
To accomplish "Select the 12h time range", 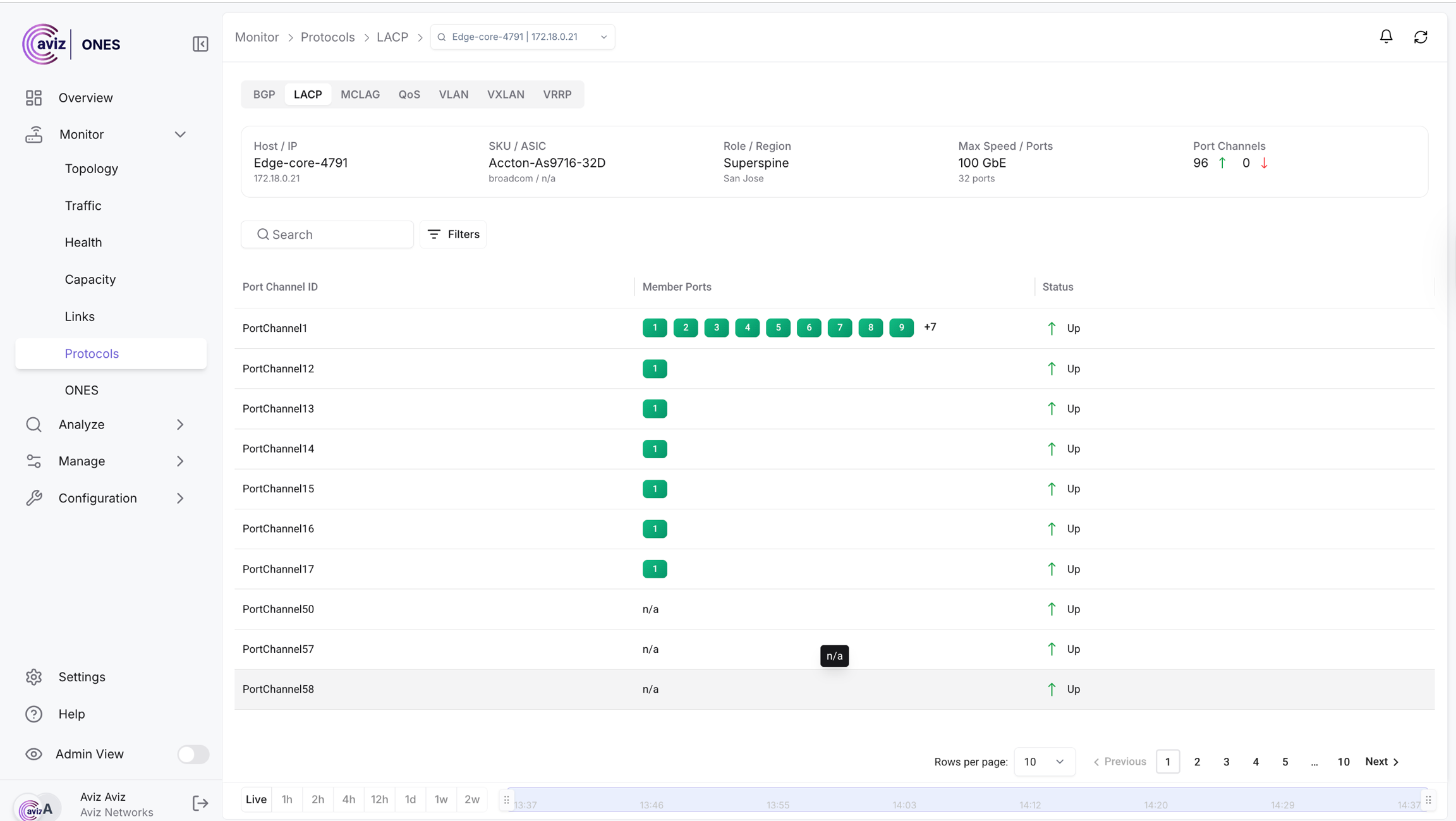I will tap(379, 799).
